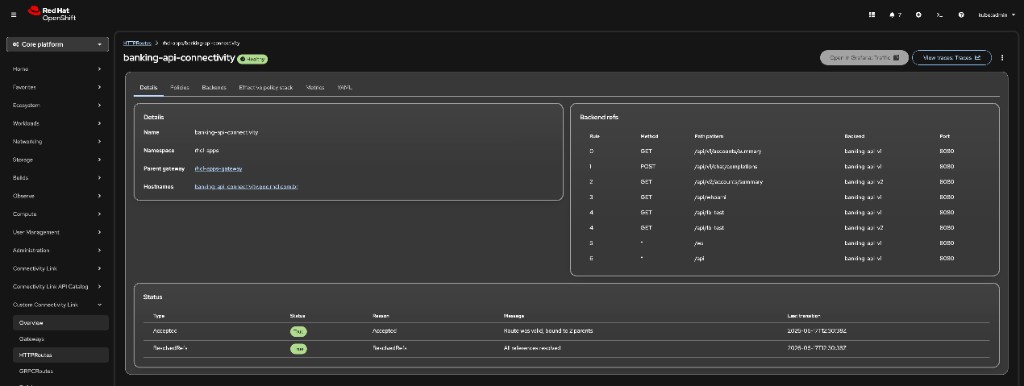Click path /api/whoami in Backend refs
Image resolution: width=1024 pixels, height=386 pixels.
[709, 197]
